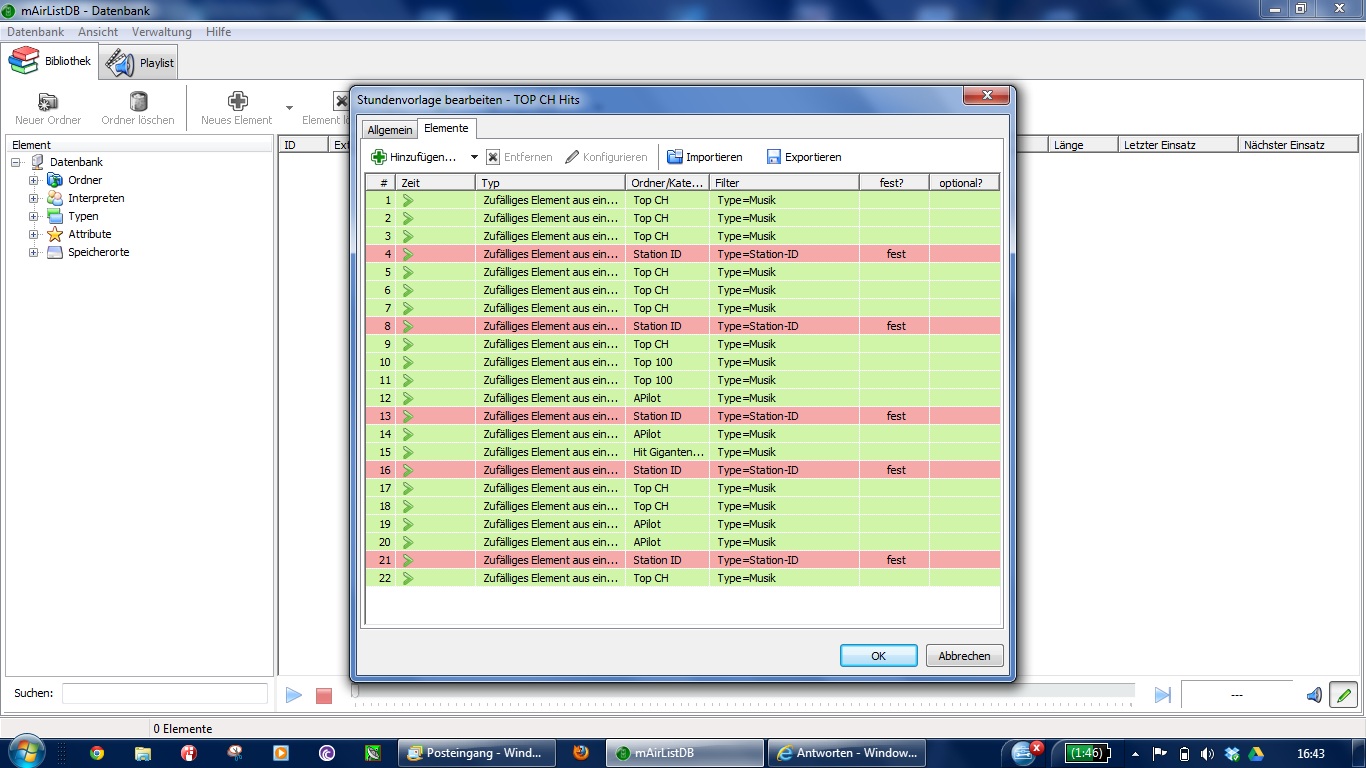Click the Abbrechen button
Screen dimensions: 1366x768
tap(964, 656)
